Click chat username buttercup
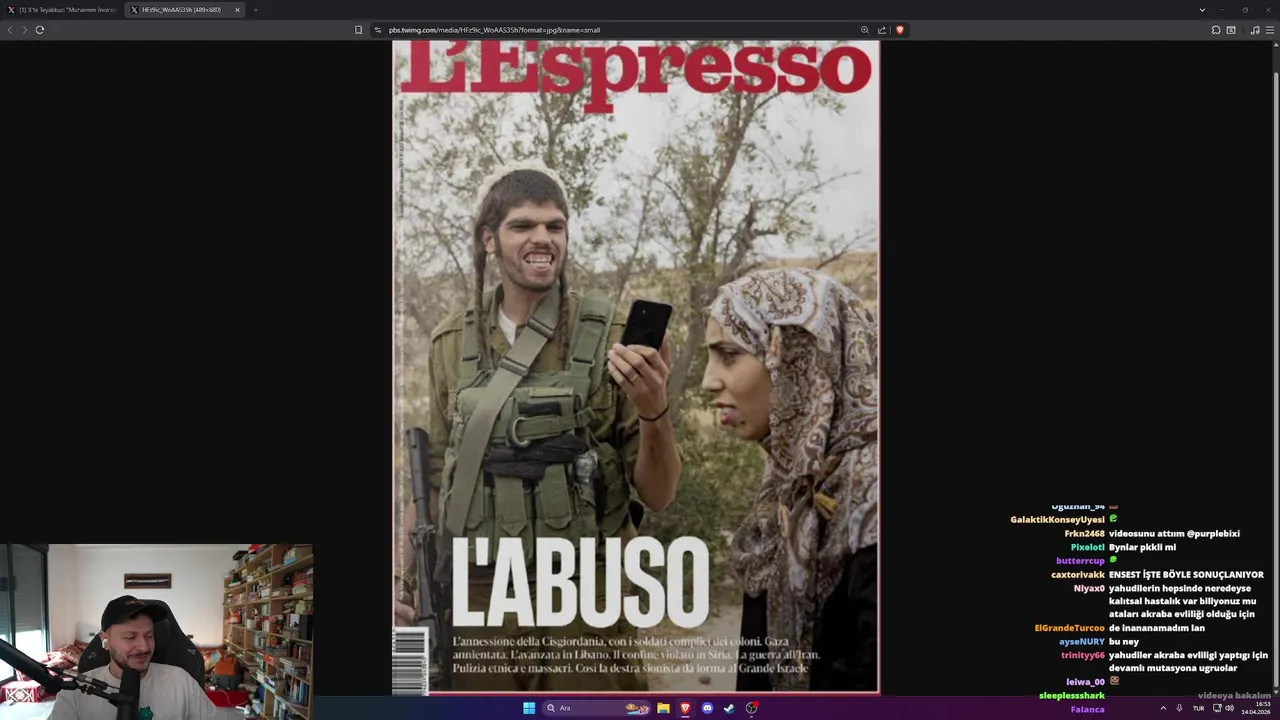The width and height of the screenshot is (1280, 720). click(1080, 561)
